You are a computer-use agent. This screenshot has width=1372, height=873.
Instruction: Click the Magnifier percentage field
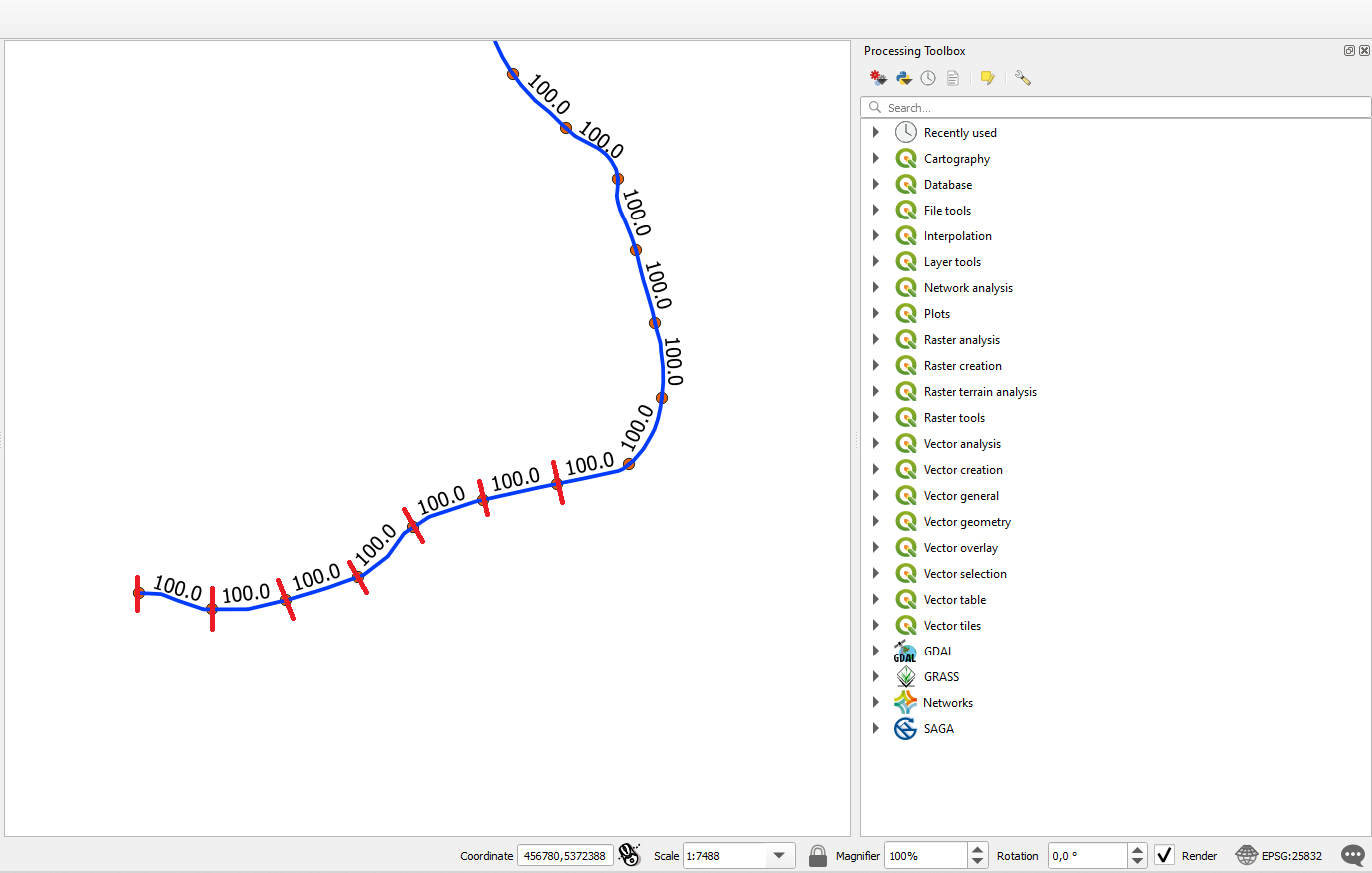pyautogui.click(x=926, y=855)
